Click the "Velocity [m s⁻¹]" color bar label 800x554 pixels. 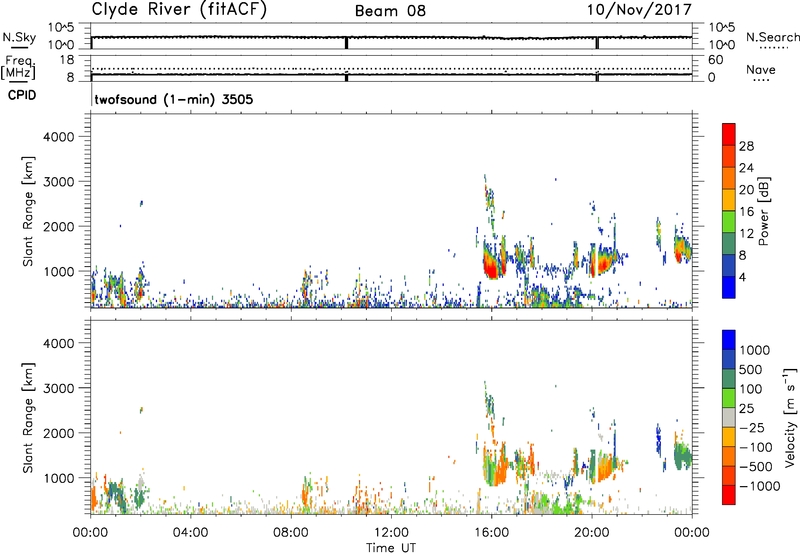click(x=790, y=417)
